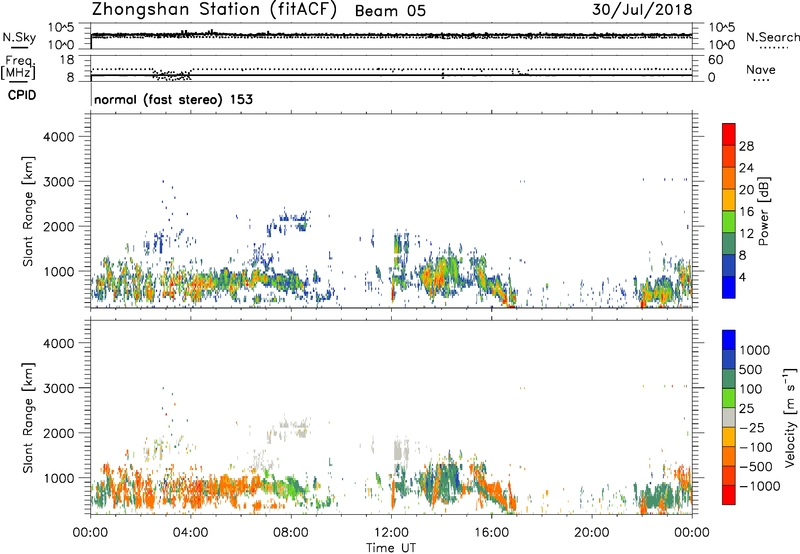
Task: Click the 'Zhongshan Station (fitACF)' title
Action: 214,10
